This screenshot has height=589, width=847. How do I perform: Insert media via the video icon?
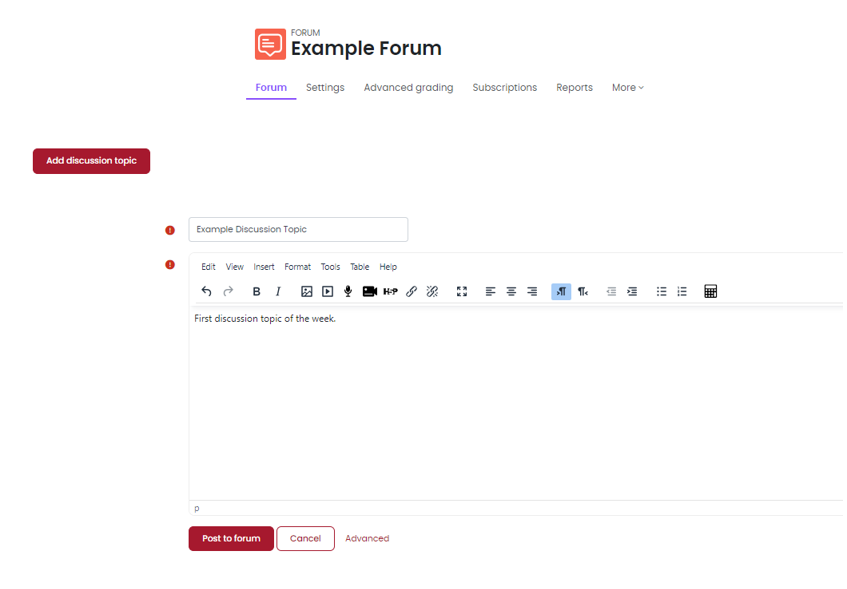click(327, 291)
